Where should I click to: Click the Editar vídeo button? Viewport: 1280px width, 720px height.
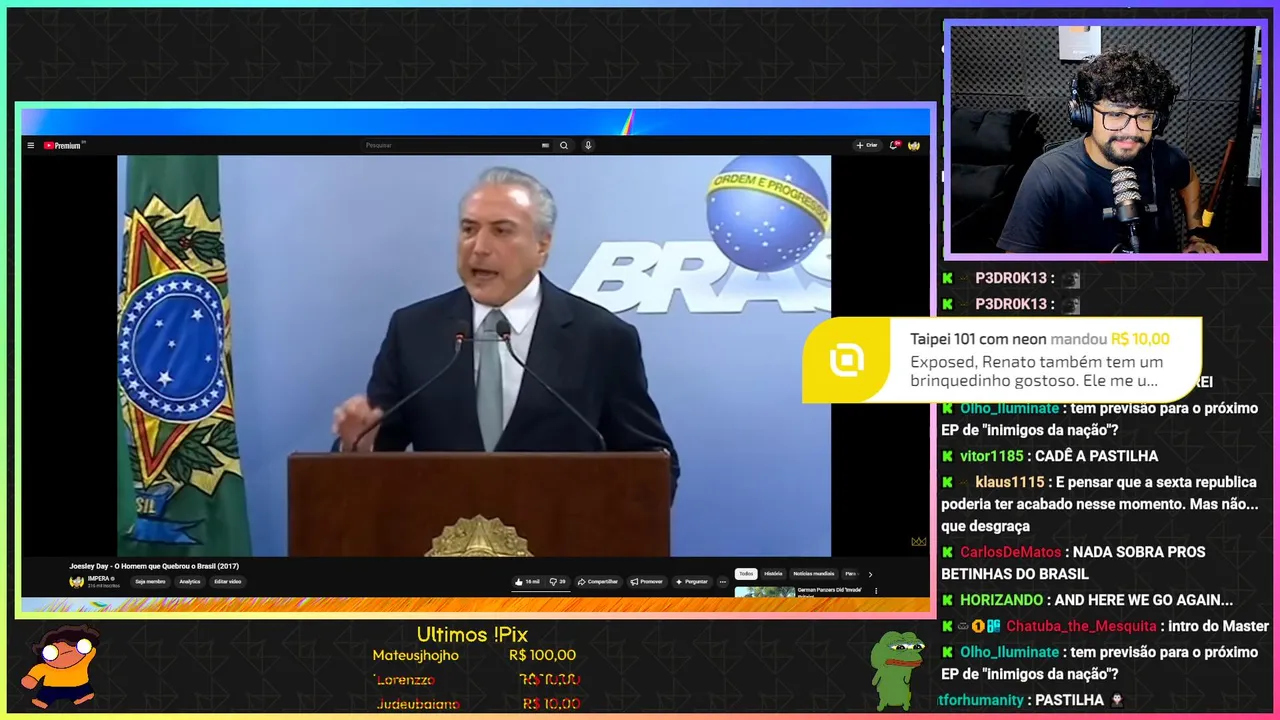pos(227,581)
